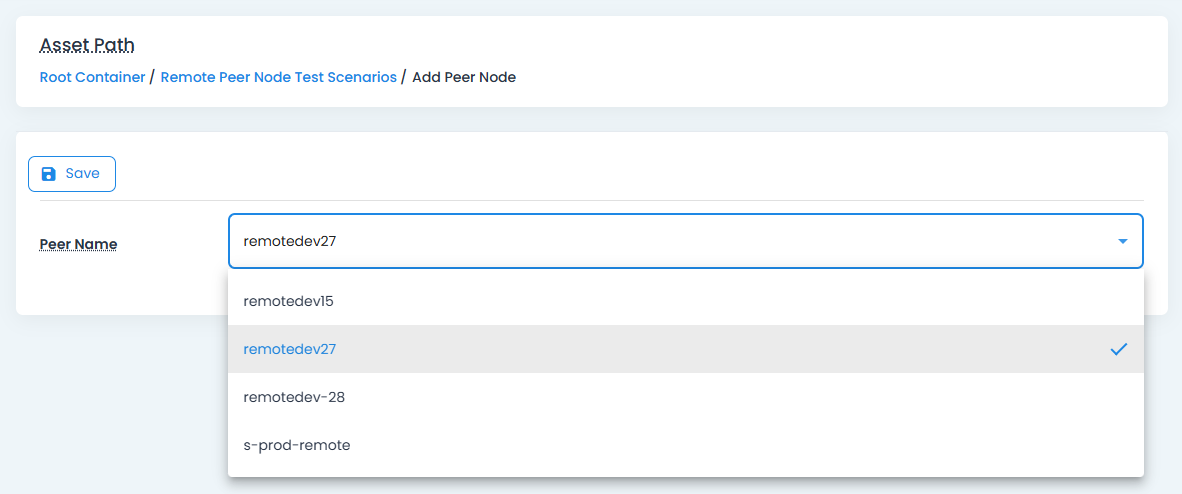Click the blank area in Asset Path card
The height and width of the screenshot is (494, 1182).
(x=800, y=60)
